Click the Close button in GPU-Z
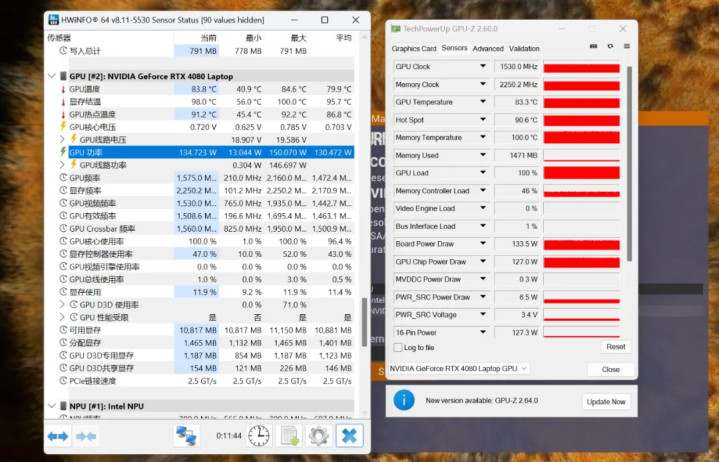The width and height of the screenshot is (719, 462). 611,369
